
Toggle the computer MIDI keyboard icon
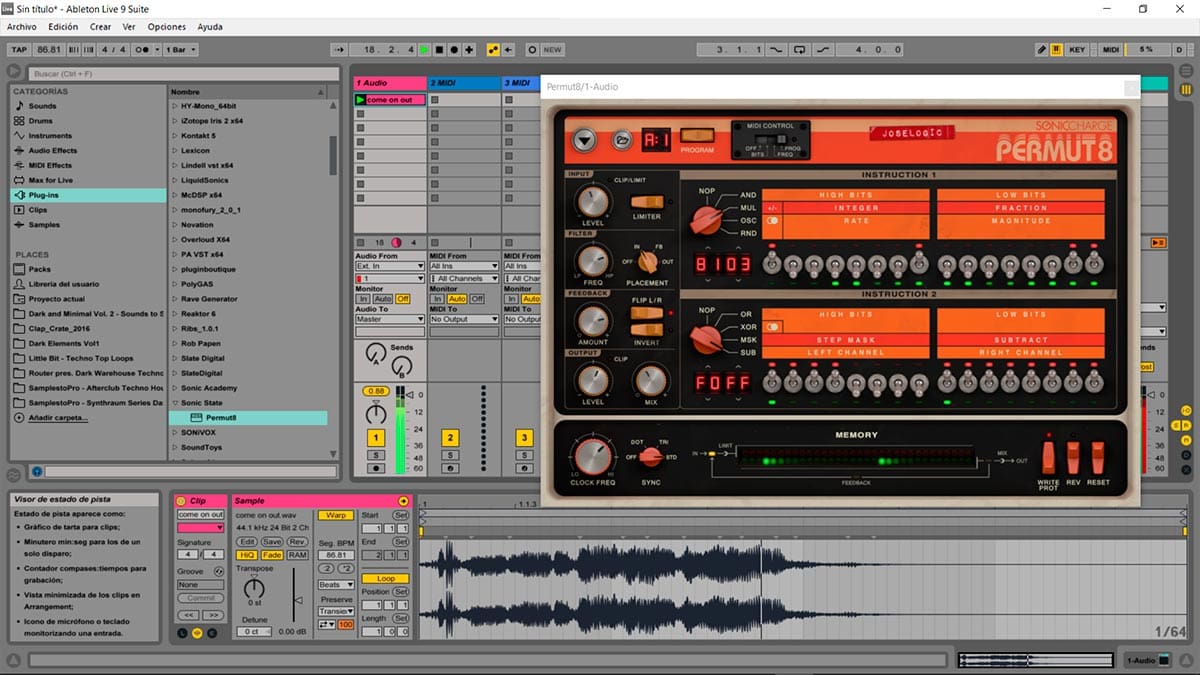tap(1056, 49)
